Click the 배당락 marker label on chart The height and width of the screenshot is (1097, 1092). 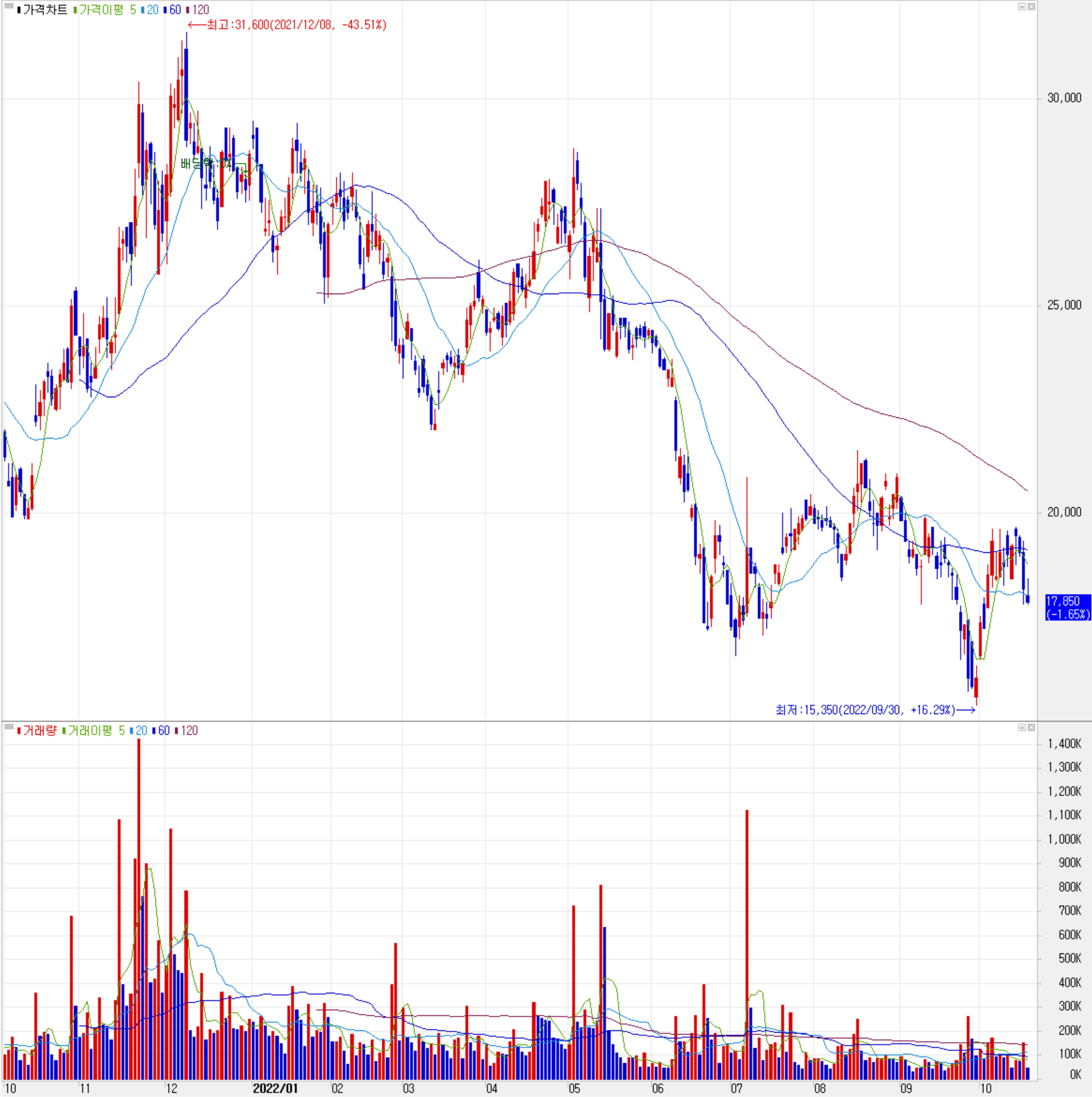pyautogui.click(x=206, y=164)
